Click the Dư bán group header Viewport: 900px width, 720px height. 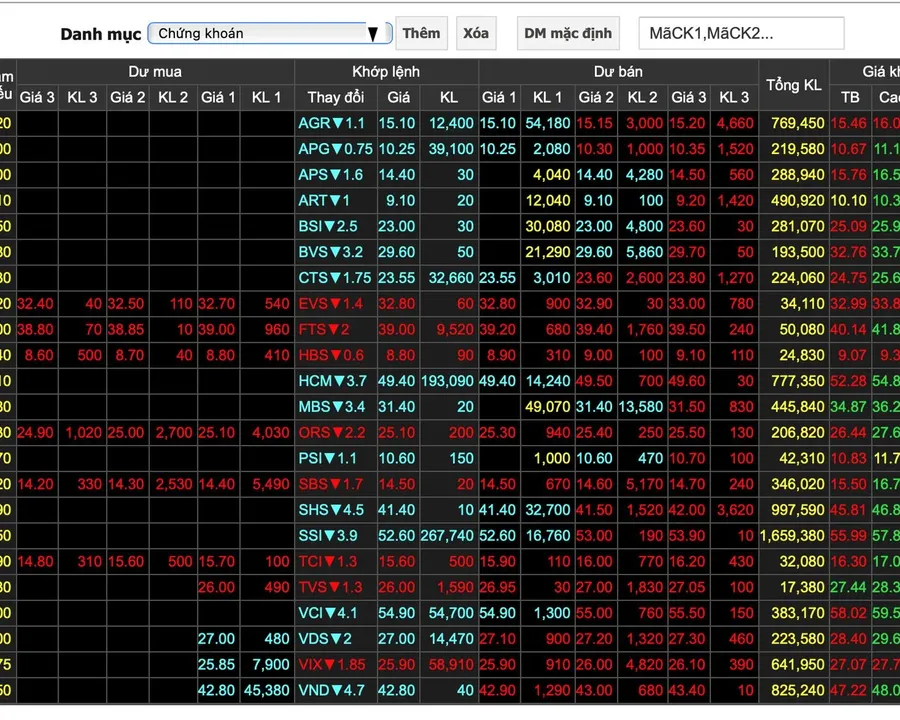click(x=618, y=72)
